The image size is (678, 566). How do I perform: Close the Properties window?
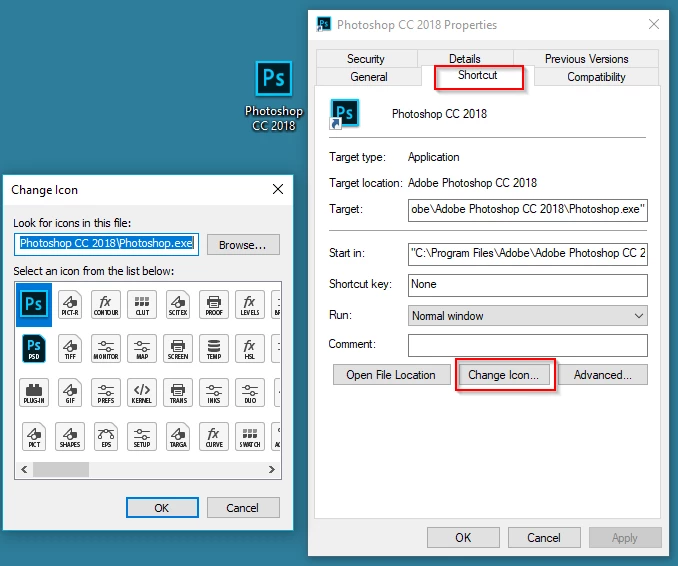coord(654,24)
